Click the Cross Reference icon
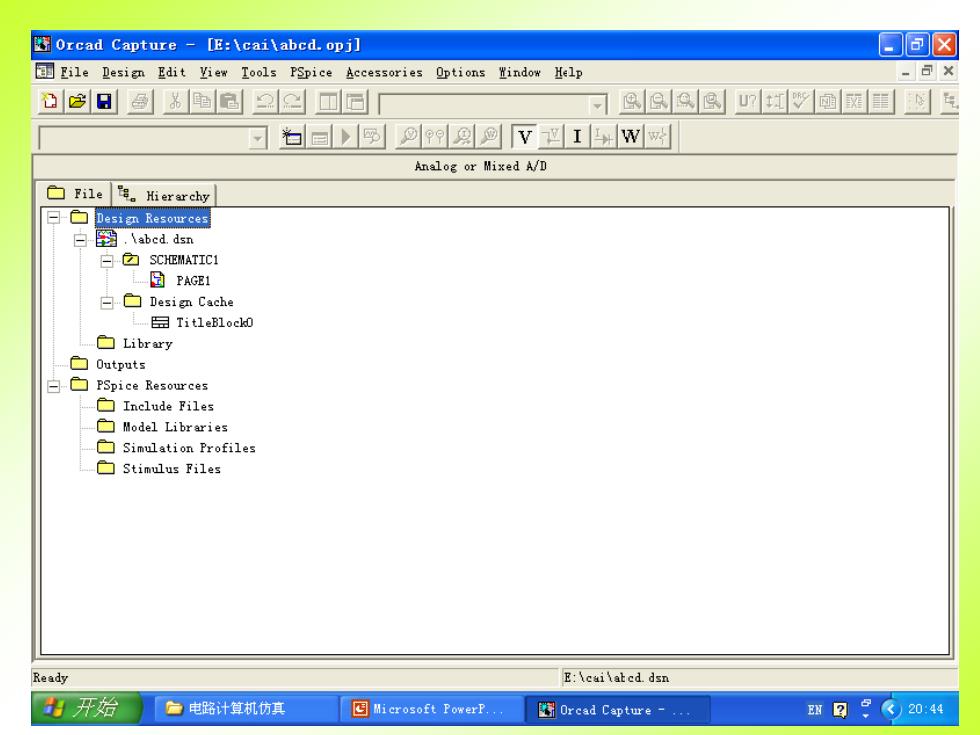Screen dimensions: 980x735 tap(854, 101)
